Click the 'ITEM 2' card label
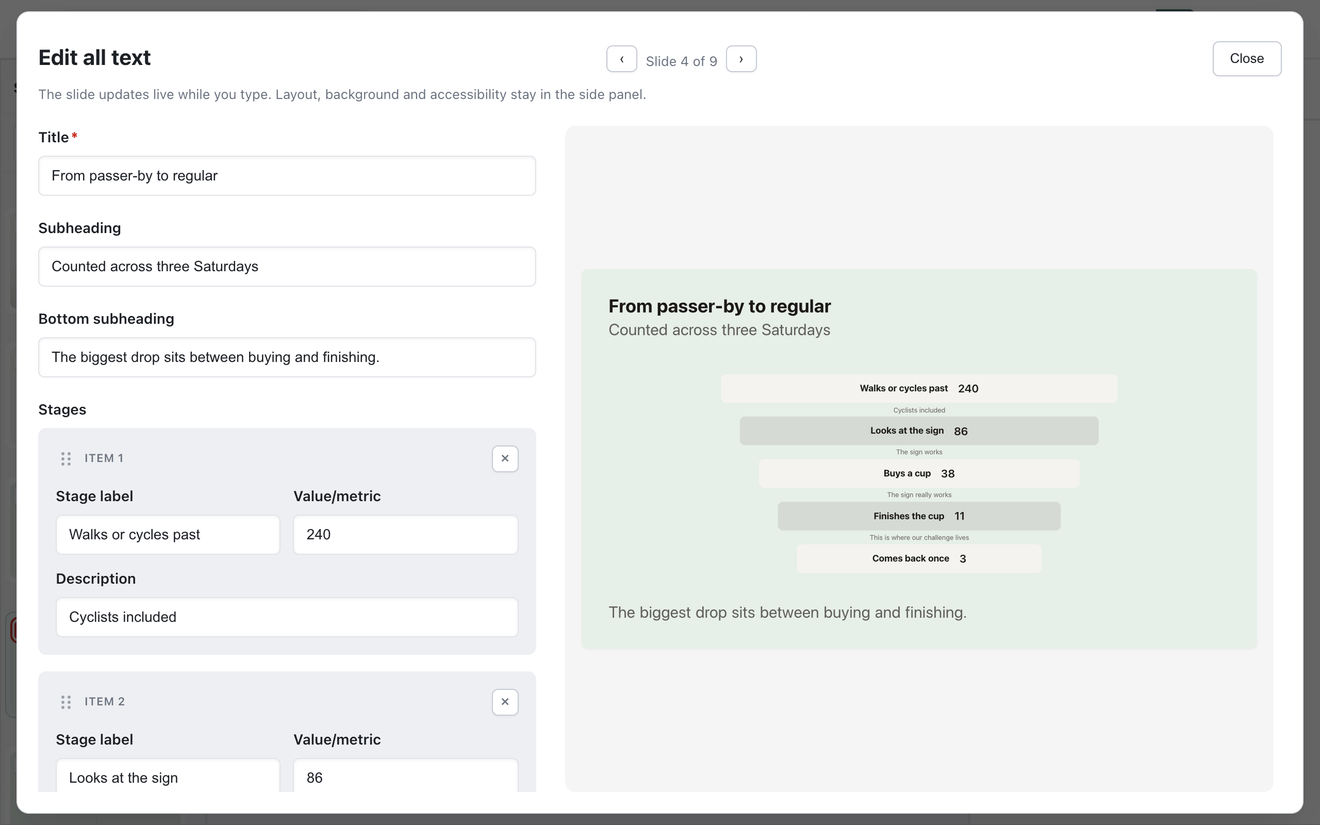1320x825 pixels. pos(105,702)
